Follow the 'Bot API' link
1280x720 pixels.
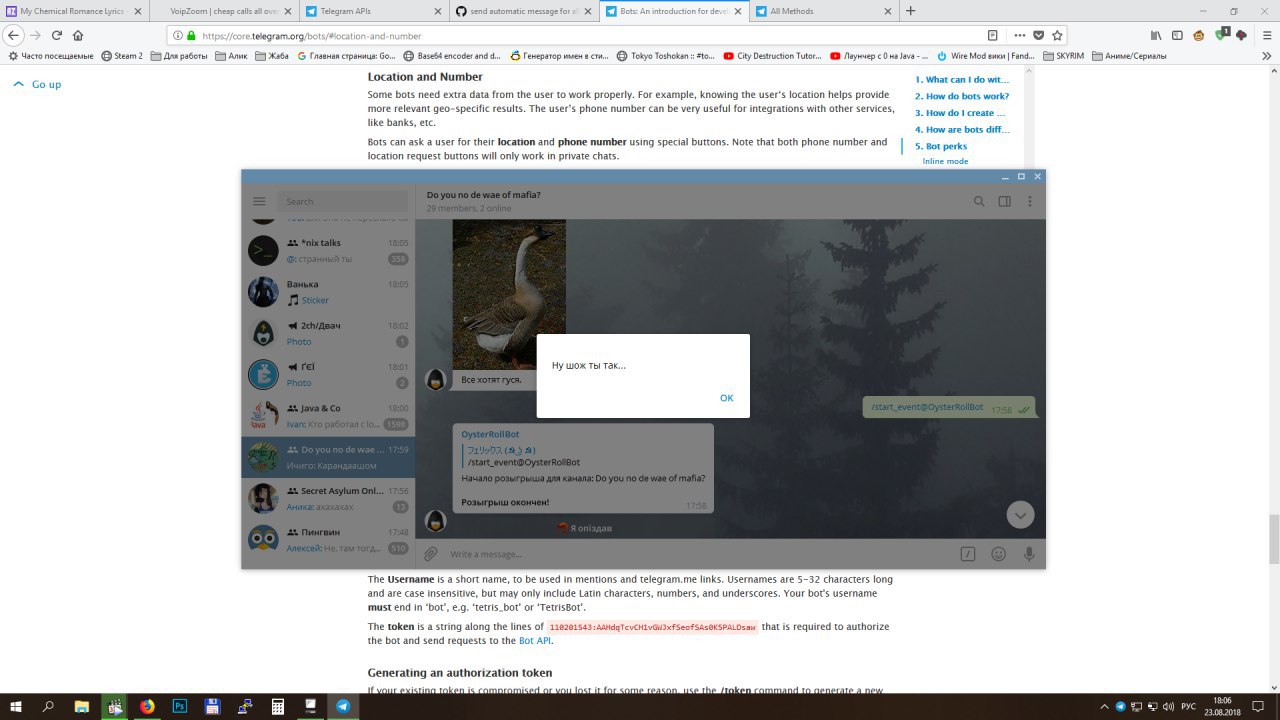535,640
